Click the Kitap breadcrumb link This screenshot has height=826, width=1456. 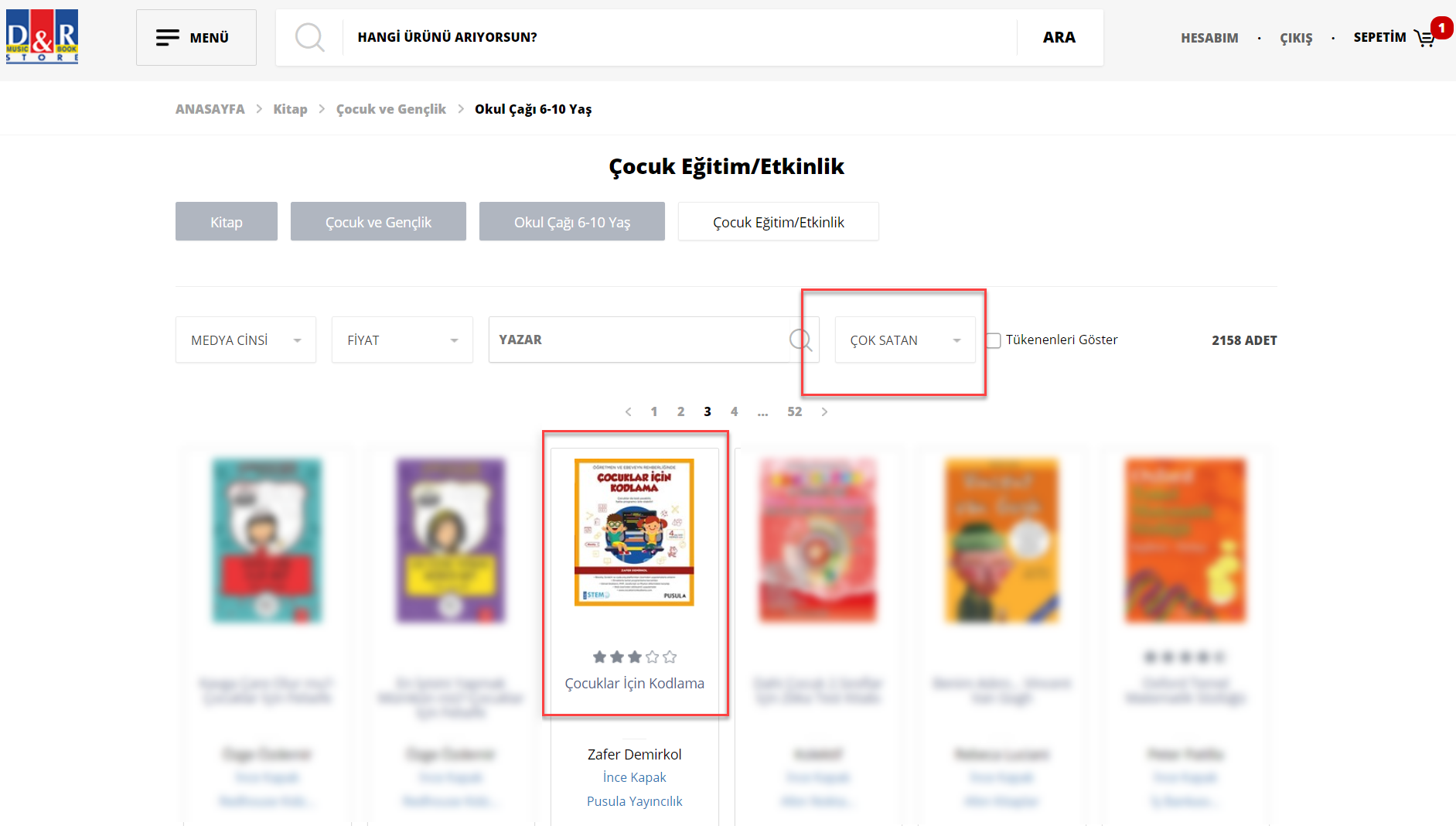290,109
